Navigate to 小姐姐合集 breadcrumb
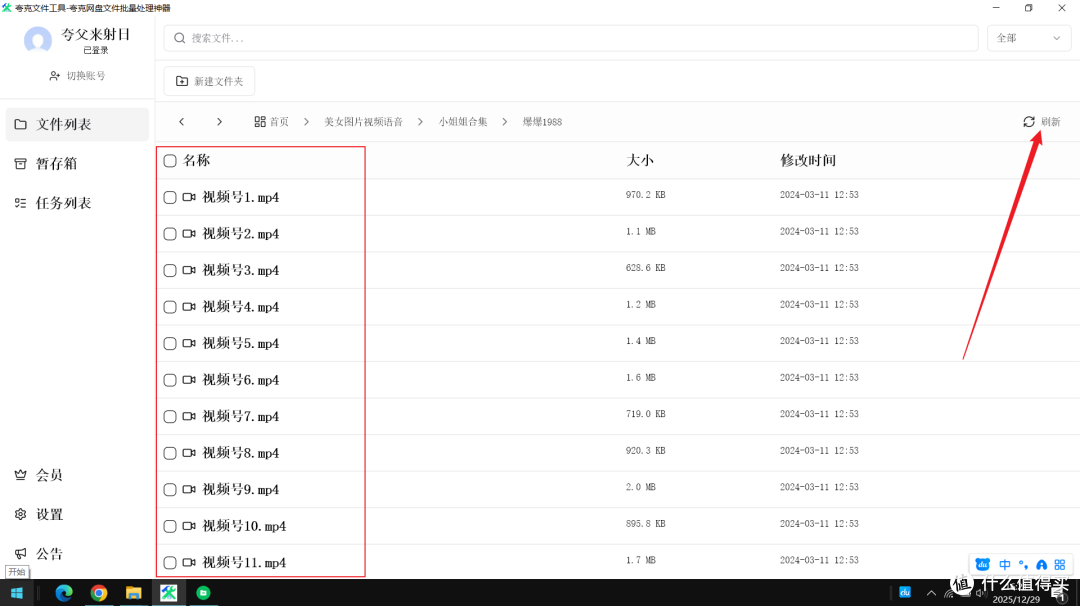The height and width of the screenshot is (606, 1080). click(463, 122)
